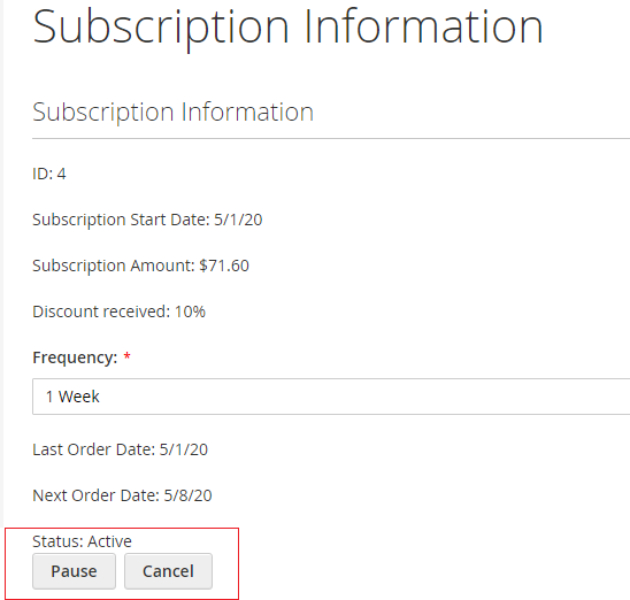Screen dimensions: 630x600
Task: Select the smaller Subscription Information section heading
Action: 173,111
